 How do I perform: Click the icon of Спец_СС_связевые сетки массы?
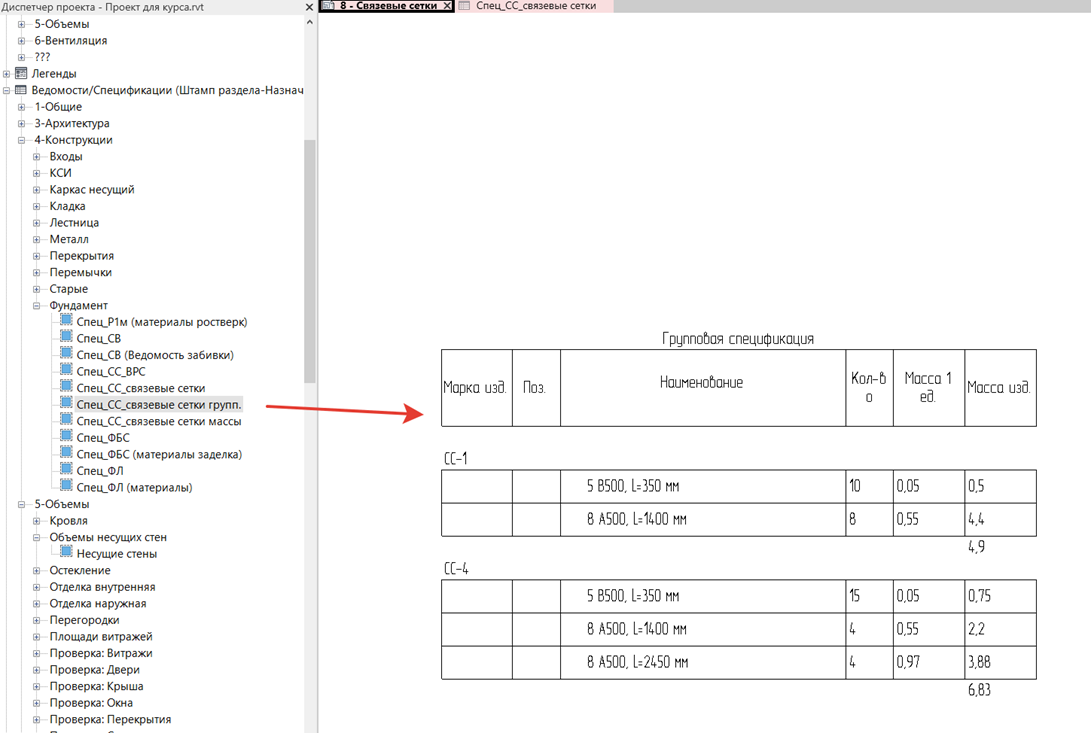[66, 420]
